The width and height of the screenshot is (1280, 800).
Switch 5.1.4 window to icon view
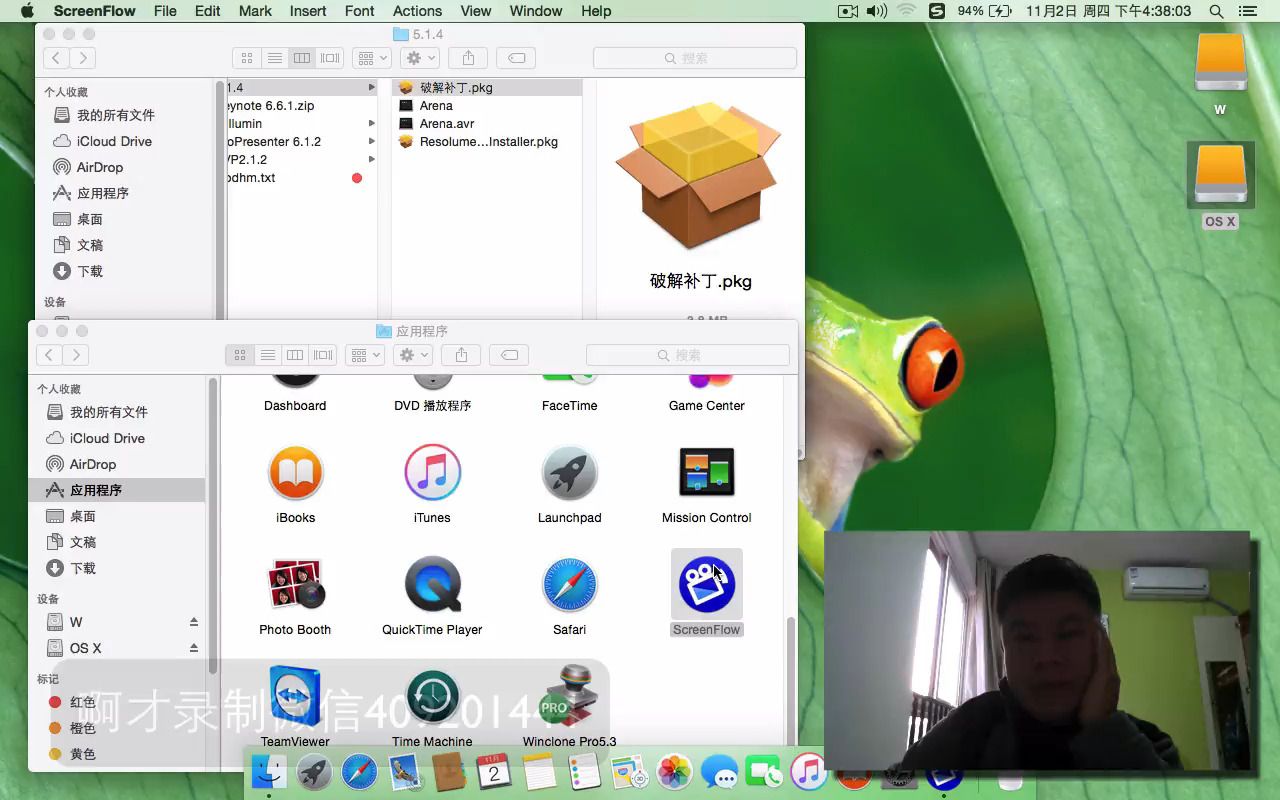point(247,58)
